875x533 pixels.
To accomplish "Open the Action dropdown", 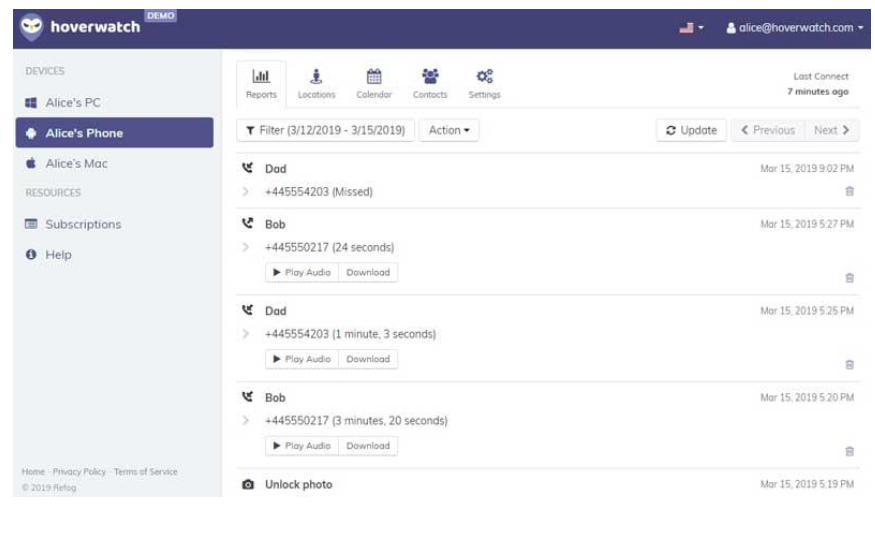I will click(449, 130).
